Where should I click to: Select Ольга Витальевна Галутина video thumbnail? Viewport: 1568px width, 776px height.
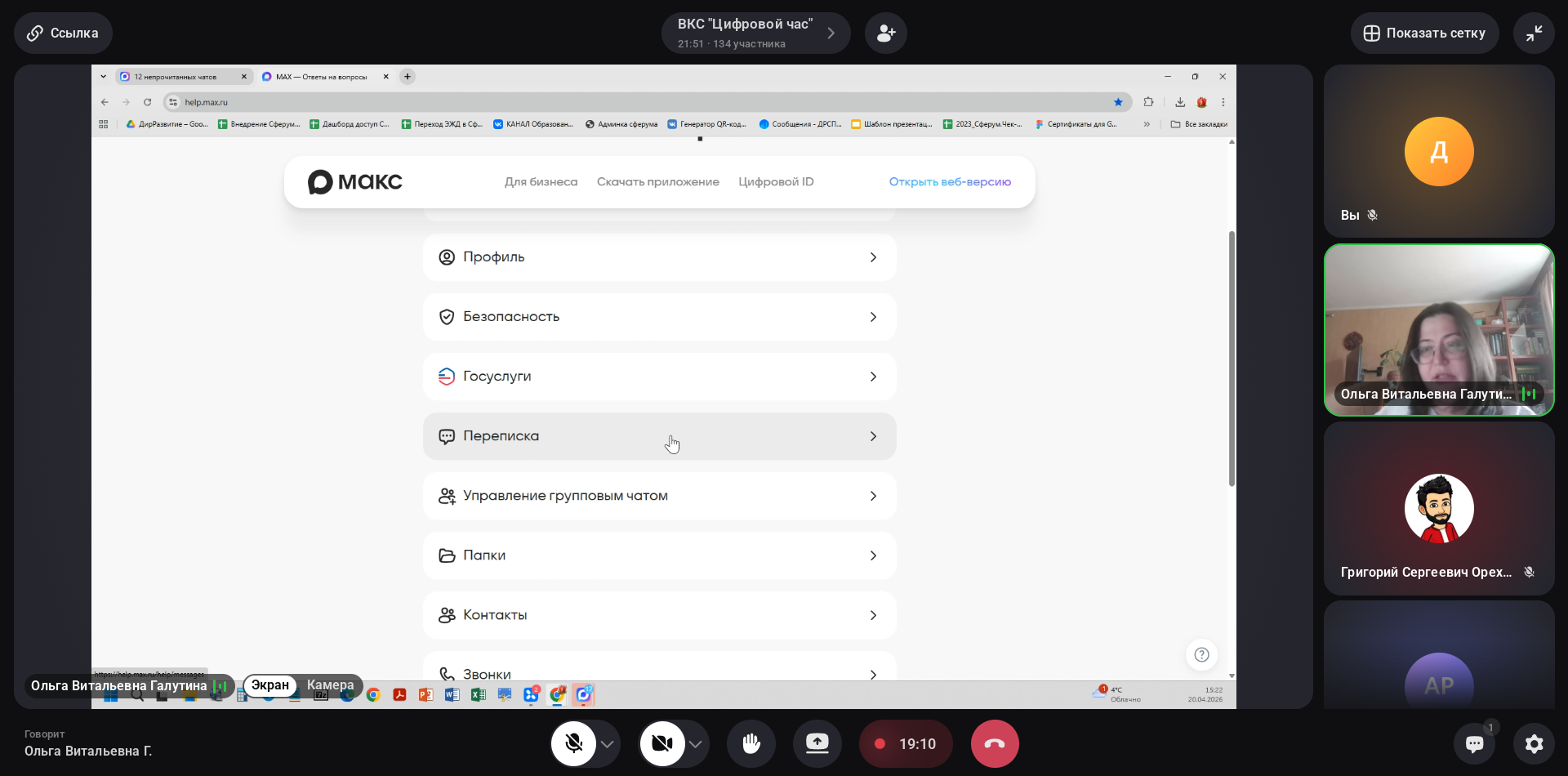click(x=1438, y=330)
